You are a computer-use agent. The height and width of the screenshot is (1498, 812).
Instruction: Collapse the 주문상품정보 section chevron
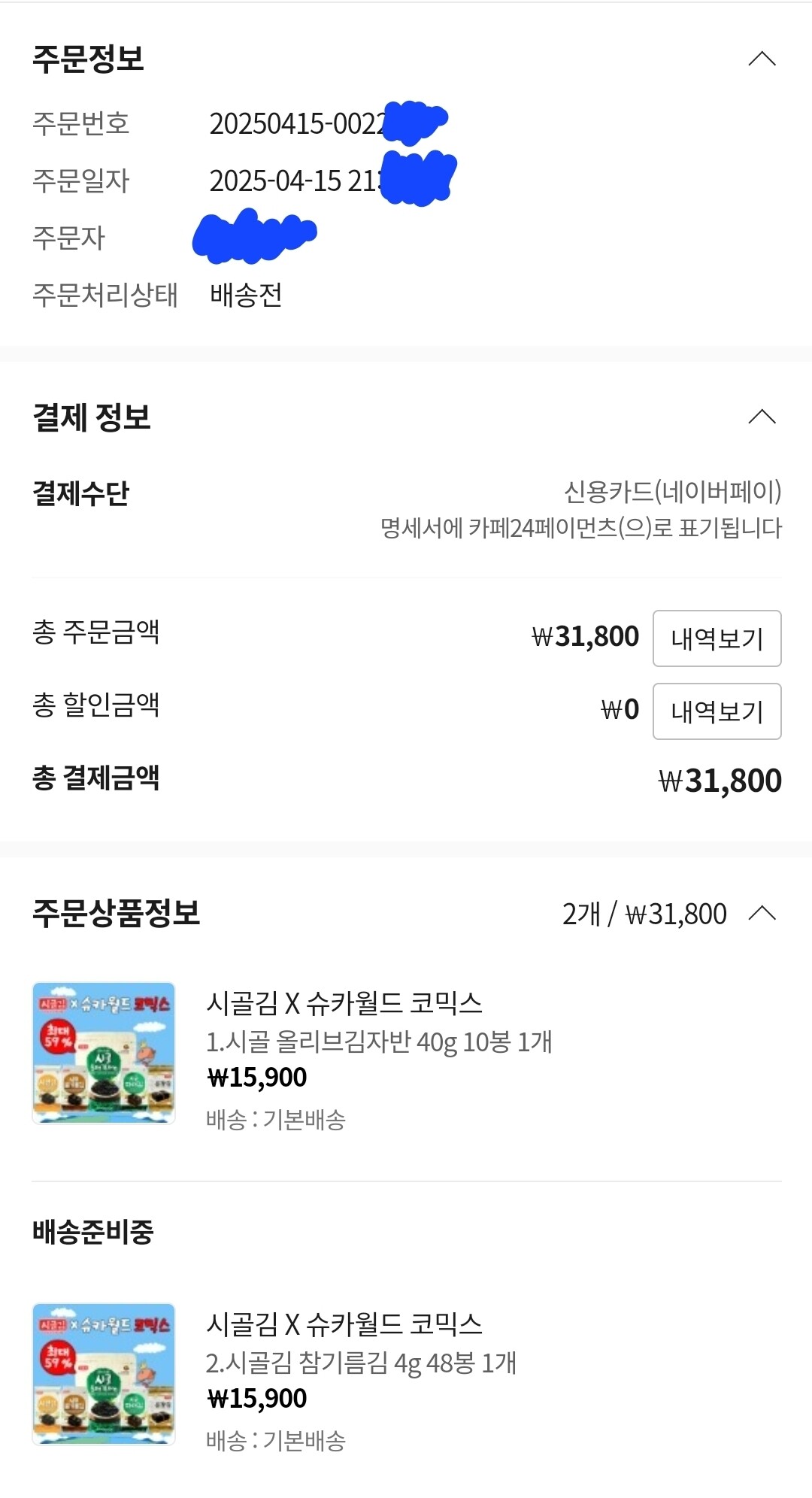(762, 914)
